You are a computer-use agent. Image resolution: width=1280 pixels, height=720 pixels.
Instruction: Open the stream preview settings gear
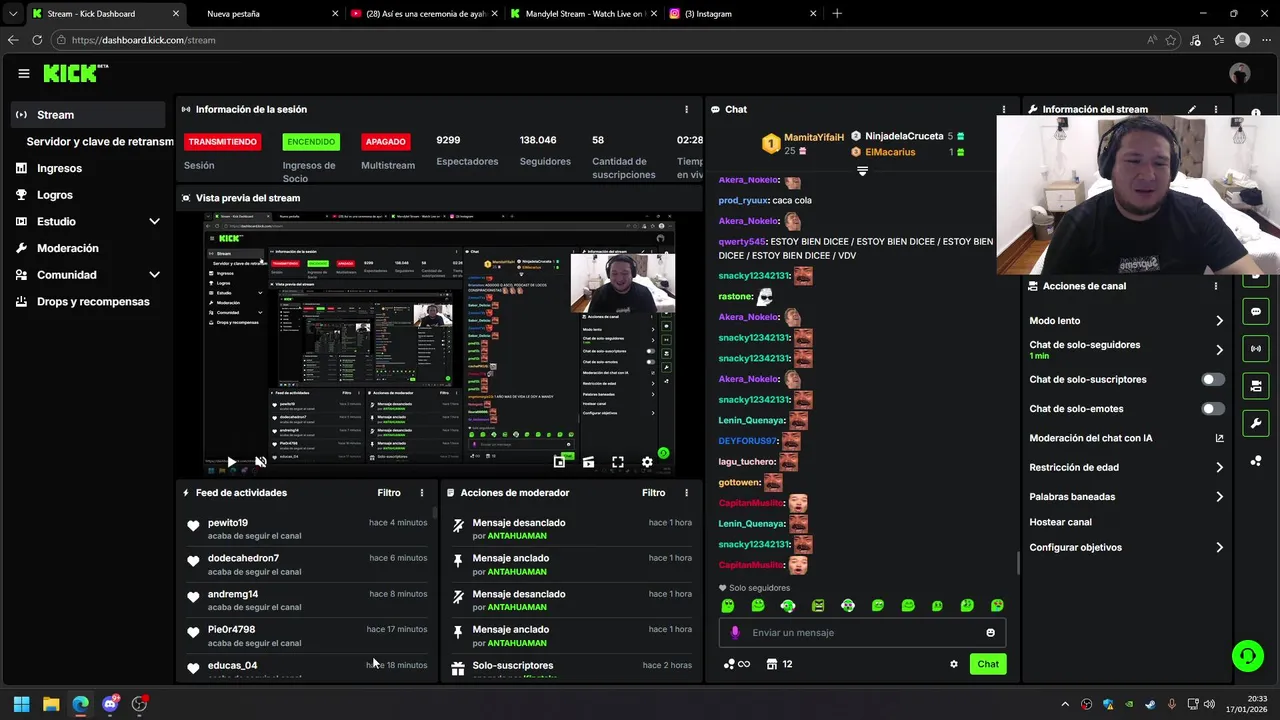tap(647, 462)
